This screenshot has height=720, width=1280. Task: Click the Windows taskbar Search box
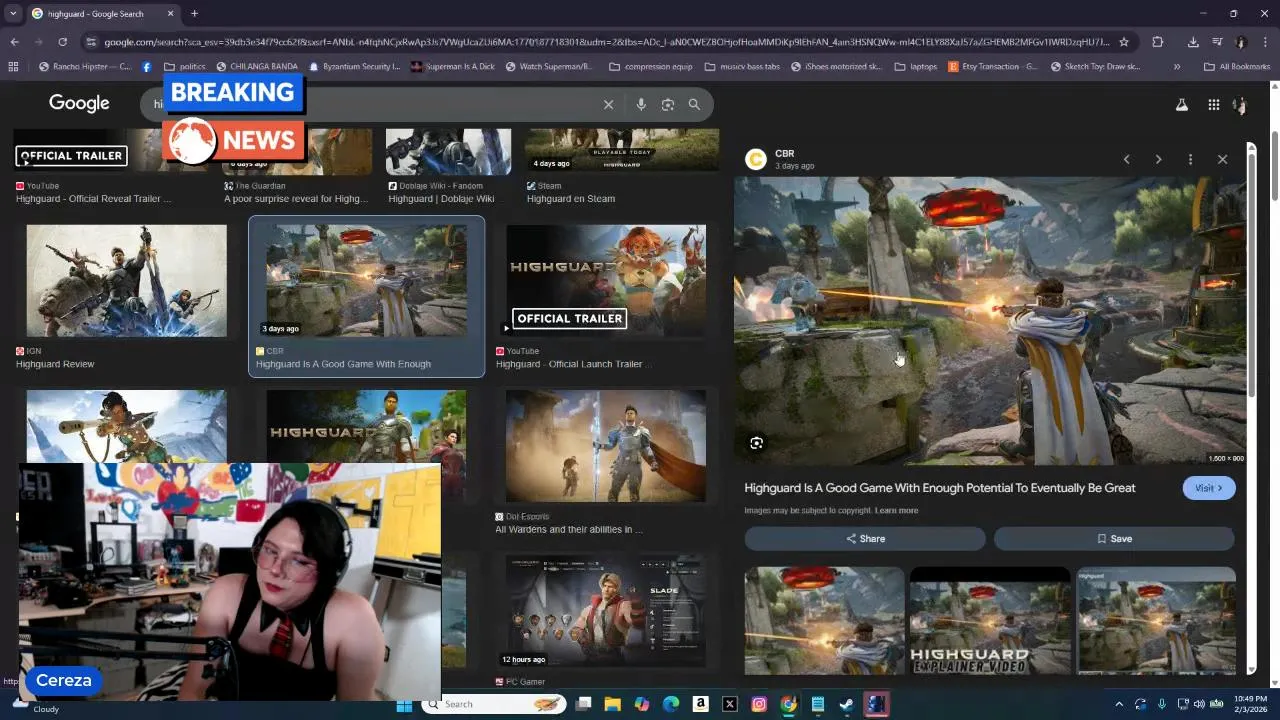(493, 704)
